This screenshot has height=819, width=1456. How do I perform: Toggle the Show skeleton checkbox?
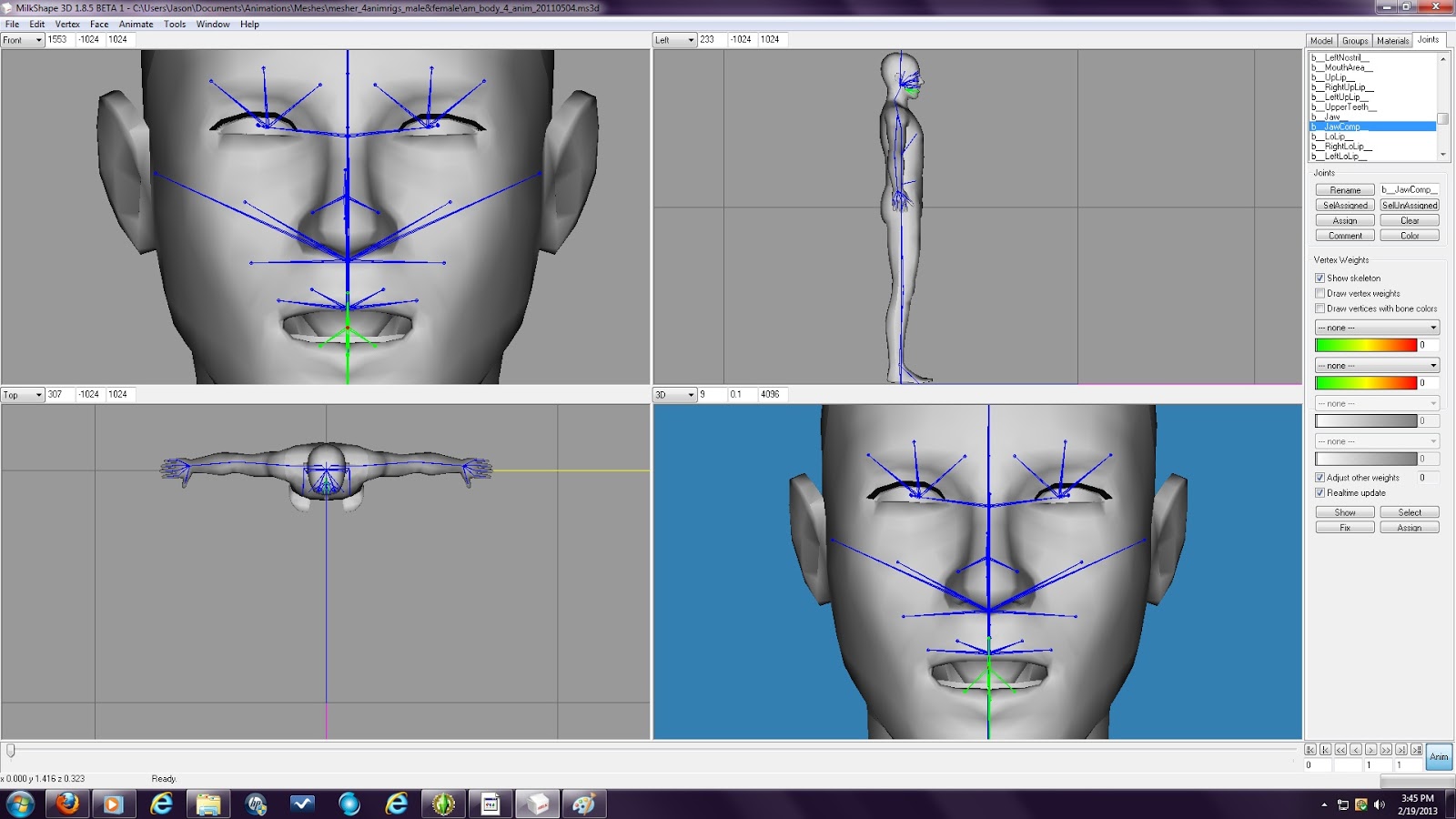(1319, 278)
